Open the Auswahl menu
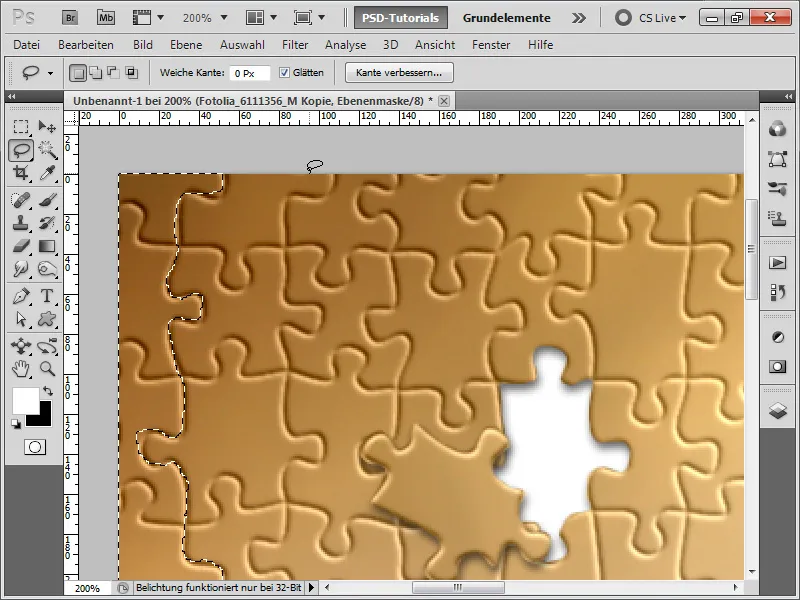The height and width of the screenshot is (600, 800). coord(242,45)
